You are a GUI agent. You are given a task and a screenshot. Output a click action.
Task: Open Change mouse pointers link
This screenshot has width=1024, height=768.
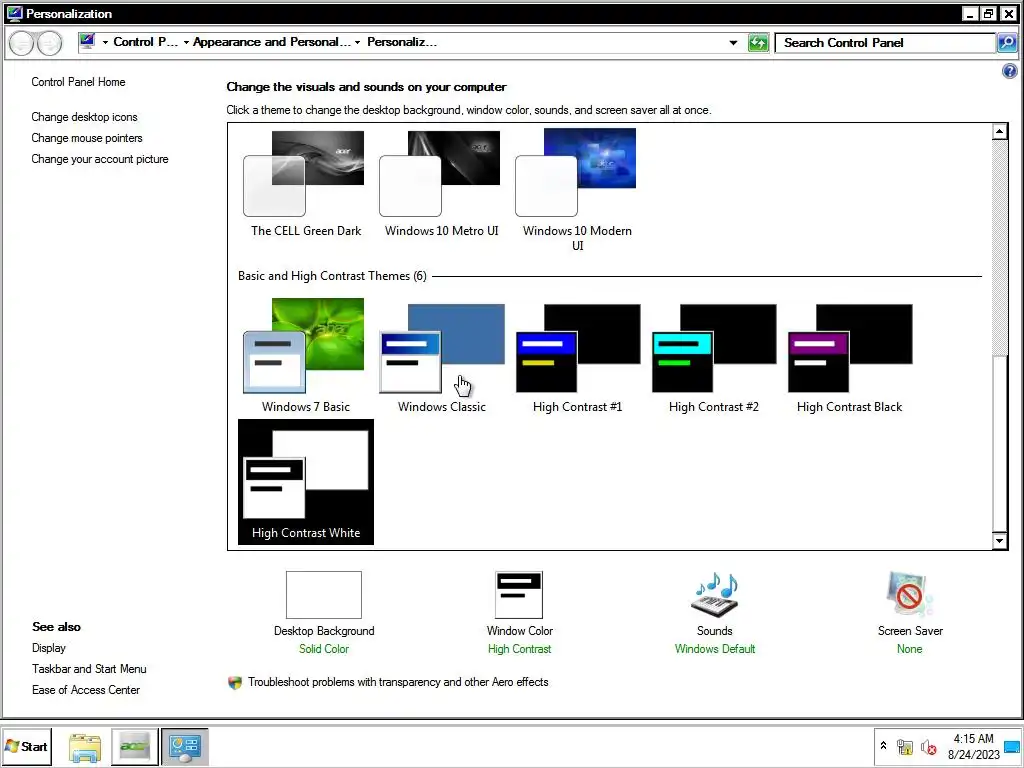point(87,138)
